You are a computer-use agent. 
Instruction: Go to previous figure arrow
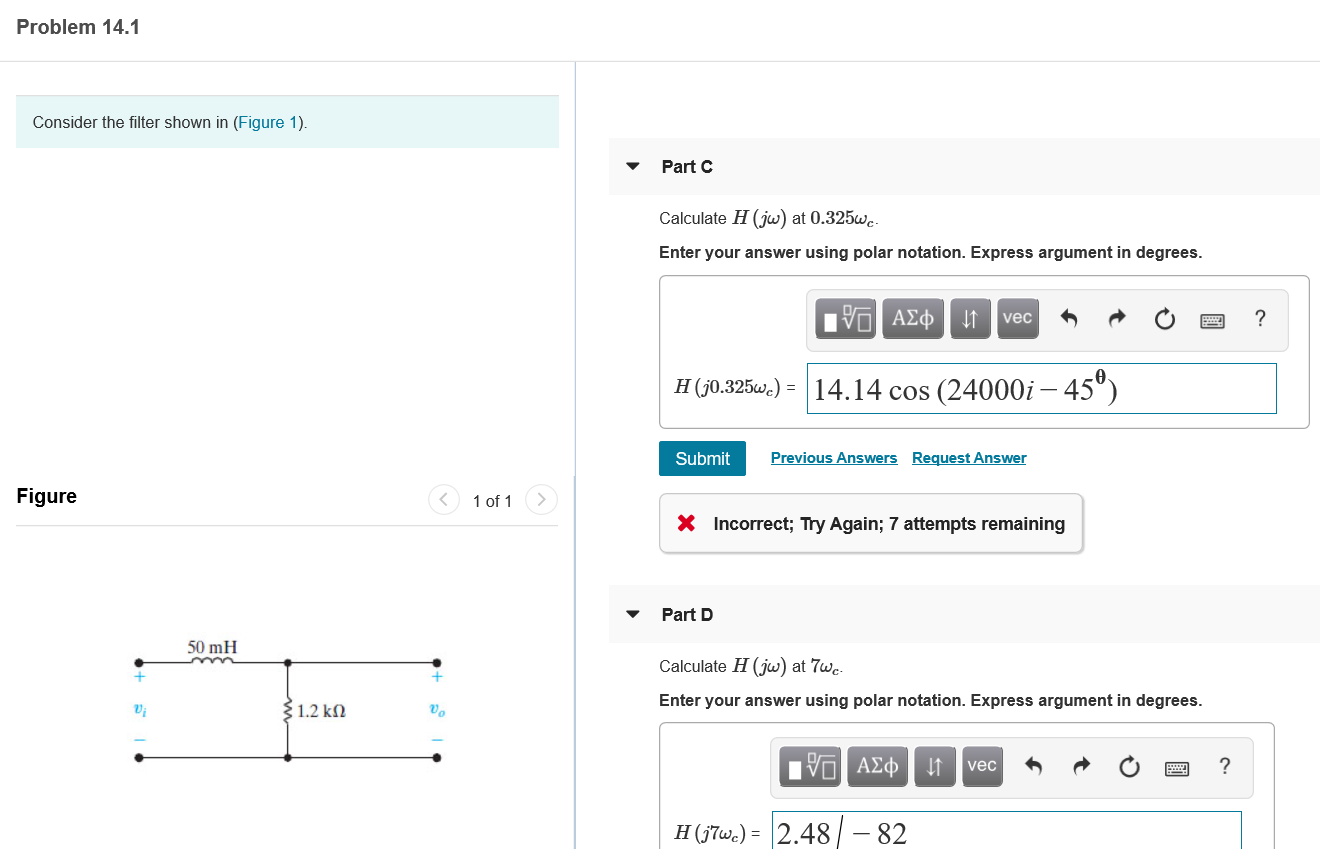point(443,499)
